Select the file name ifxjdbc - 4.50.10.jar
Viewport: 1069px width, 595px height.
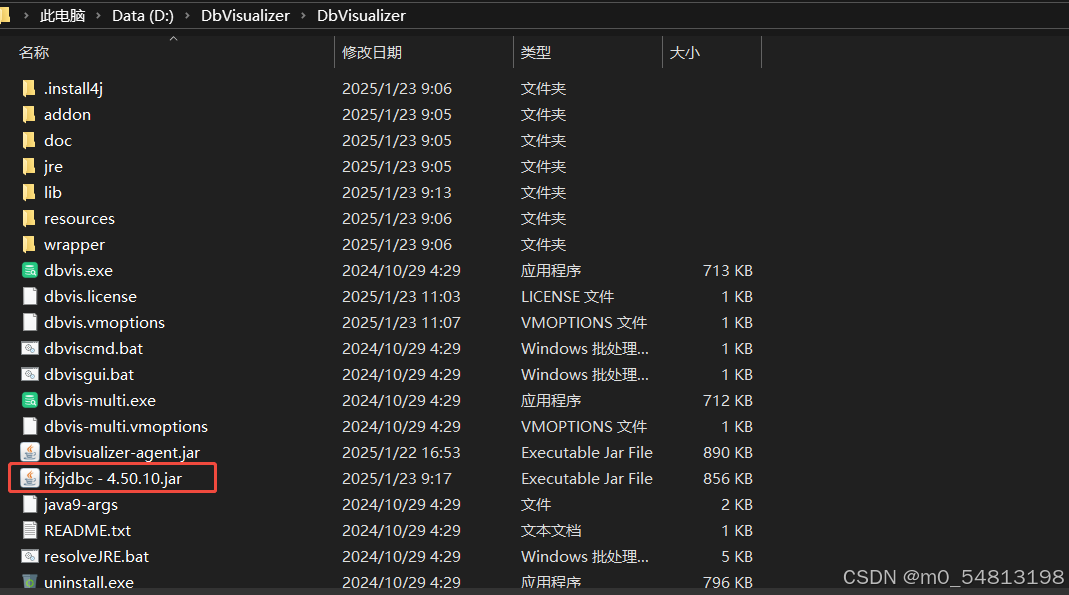coord(113,478)
